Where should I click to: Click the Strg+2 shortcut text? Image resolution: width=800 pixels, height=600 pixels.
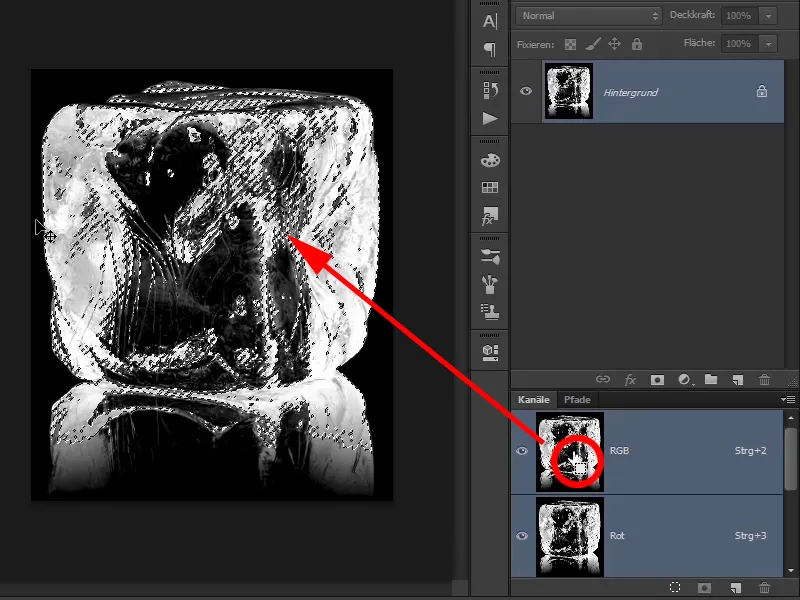(x=751, y=451)
